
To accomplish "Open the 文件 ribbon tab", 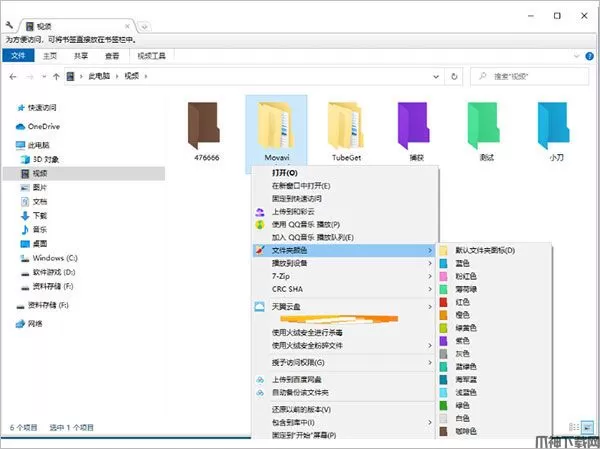I will [x=19, y=56].
